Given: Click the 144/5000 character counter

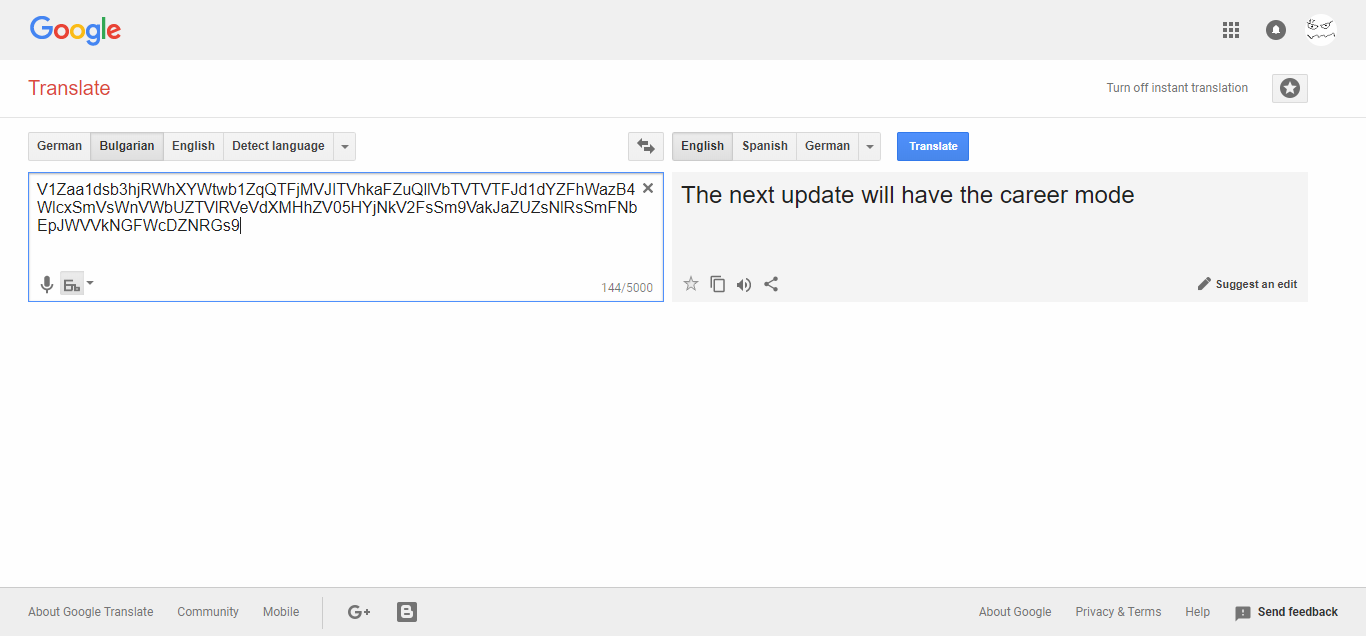Looking at the screenshot, I should tap(627, 288).
